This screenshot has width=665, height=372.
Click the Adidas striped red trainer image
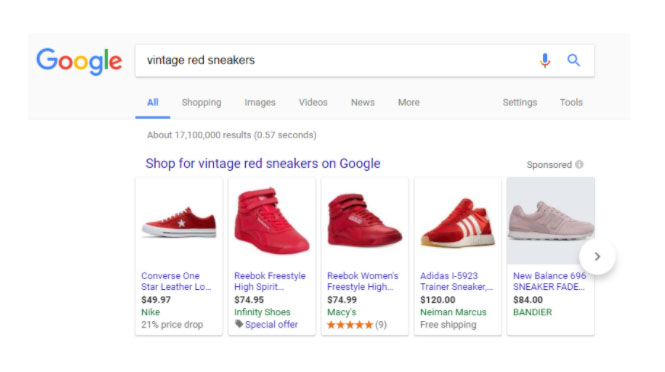point(458,223)
